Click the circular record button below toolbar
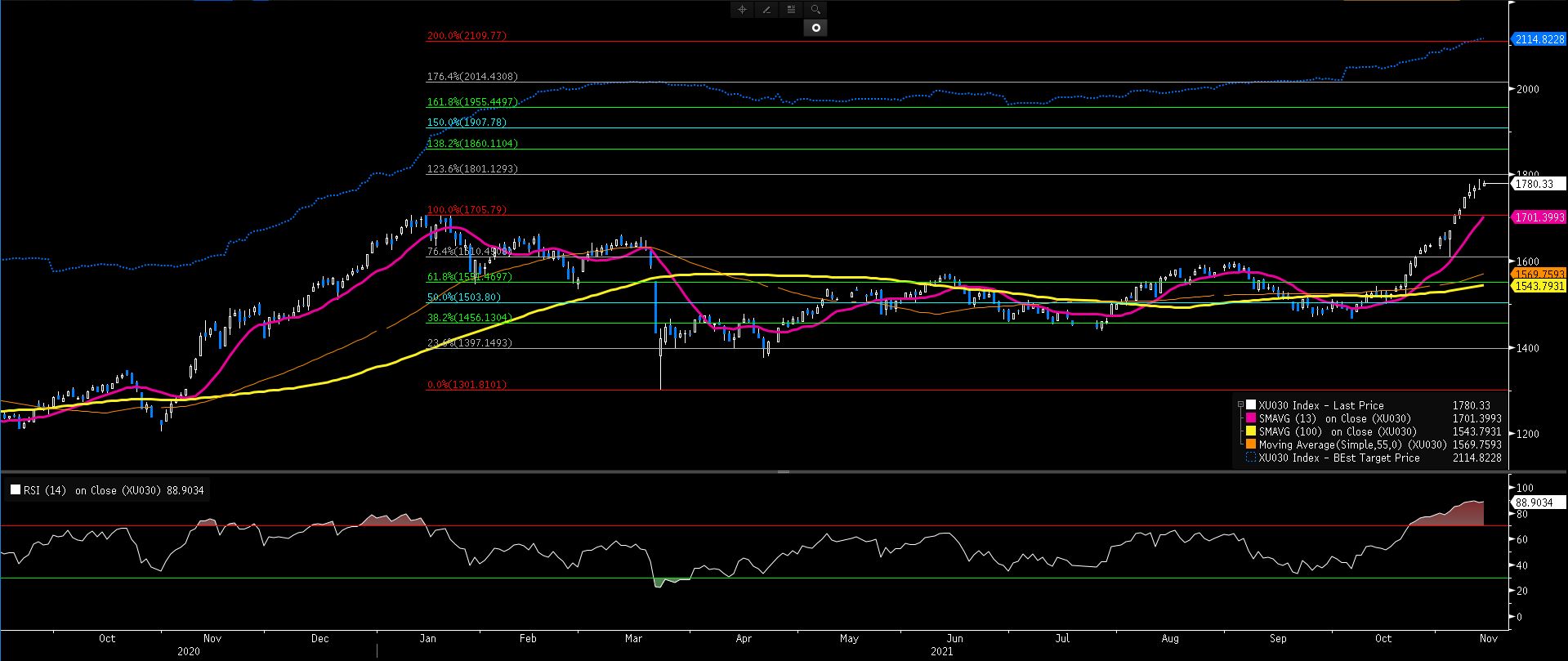The width and height of the screenshot is (1568, 661). coord(815,28)
